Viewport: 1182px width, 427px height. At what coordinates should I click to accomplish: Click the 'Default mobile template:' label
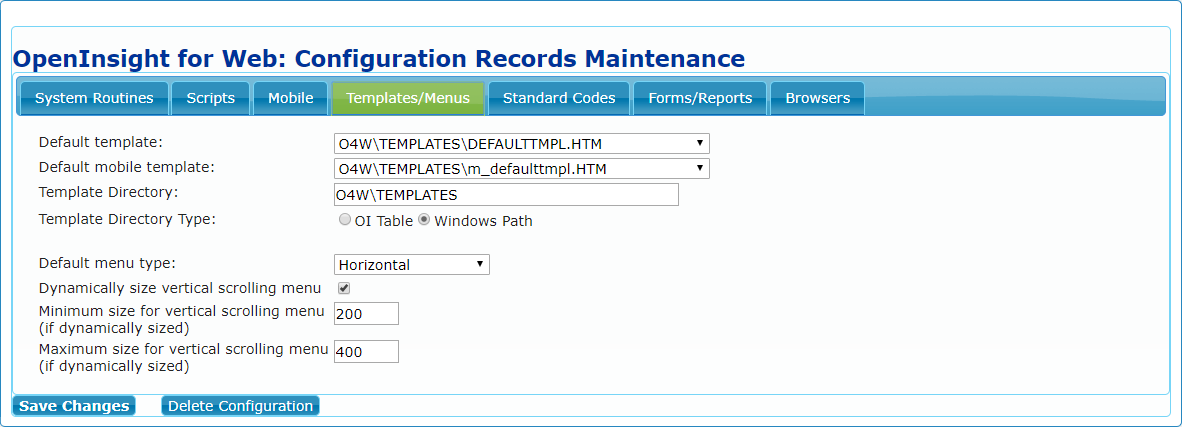tap(127, 167)
